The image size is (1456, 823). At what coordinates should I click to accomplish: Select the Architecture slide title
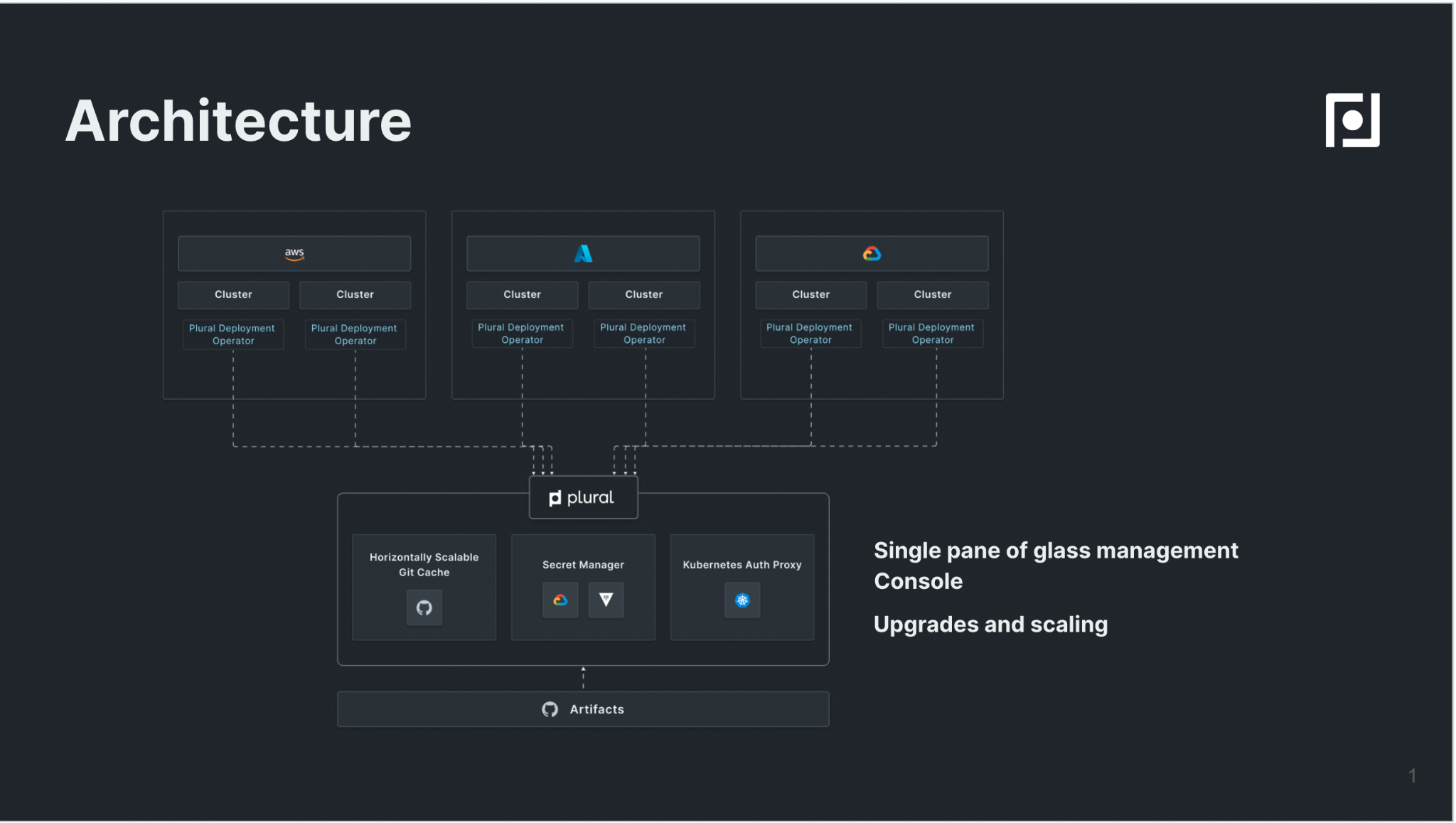[239, 121]
